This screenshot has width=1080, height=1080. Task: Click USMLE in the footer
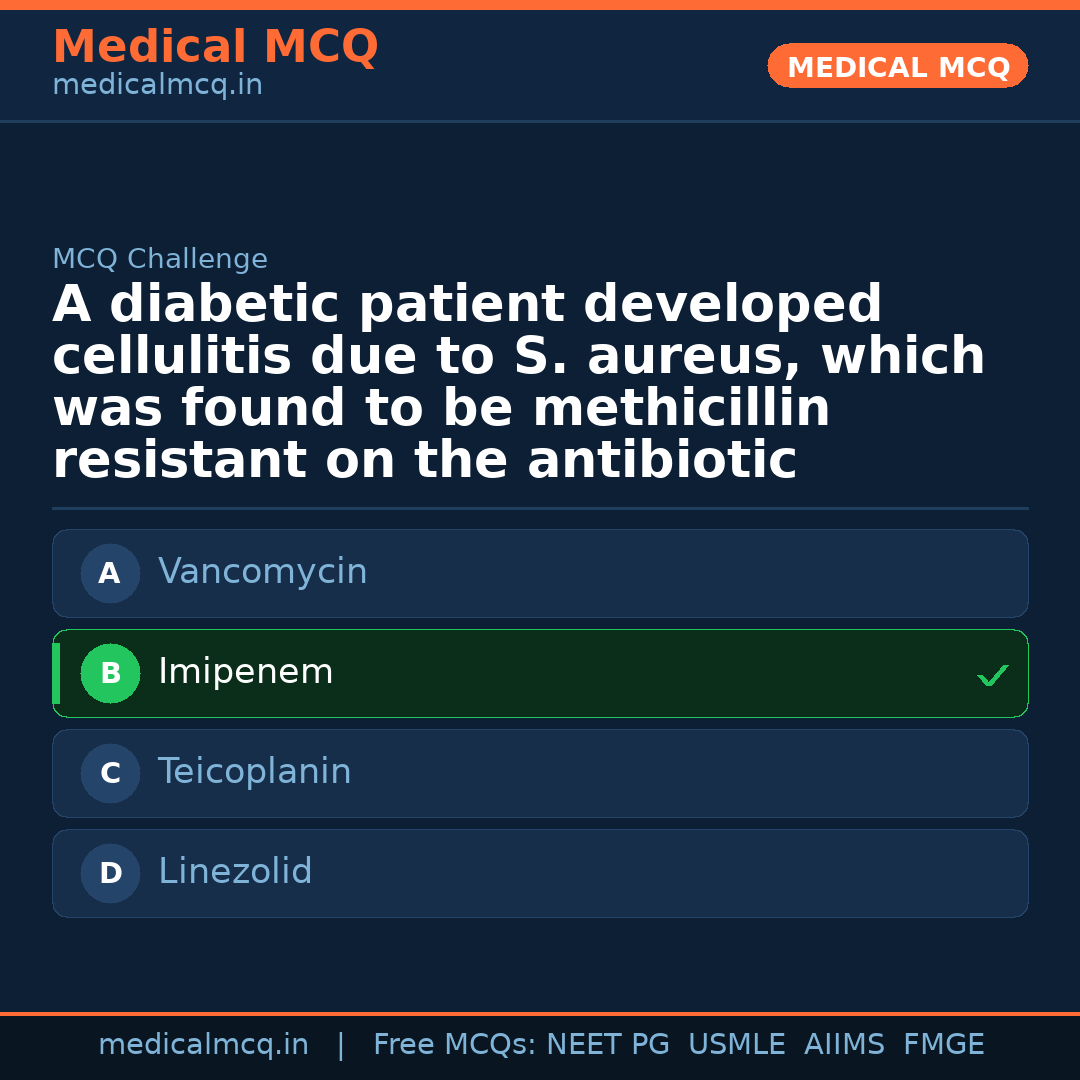(736, 1045)
